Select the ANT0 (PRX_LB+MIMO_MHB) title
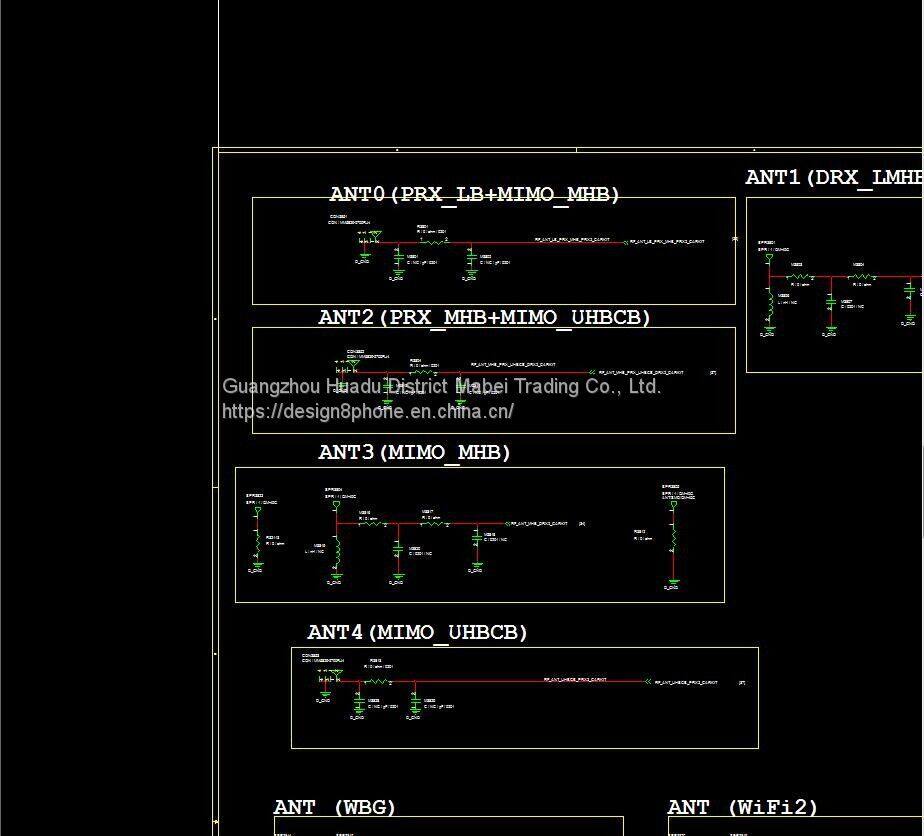Viewport: 924px width, 836px height. click(x=474, y=194)
